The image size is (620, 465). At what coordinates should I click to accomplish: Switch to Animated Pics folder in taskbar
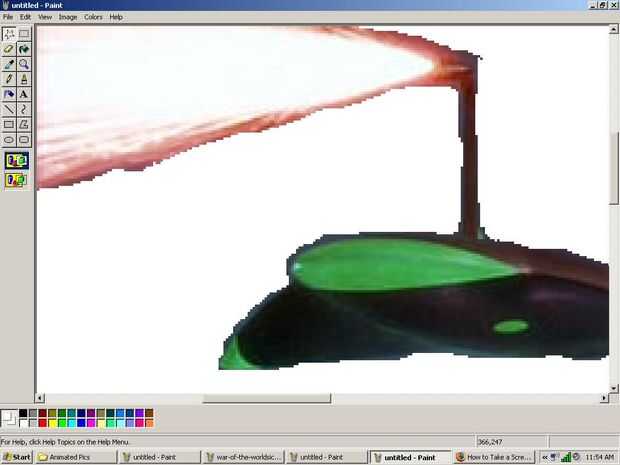76,457
